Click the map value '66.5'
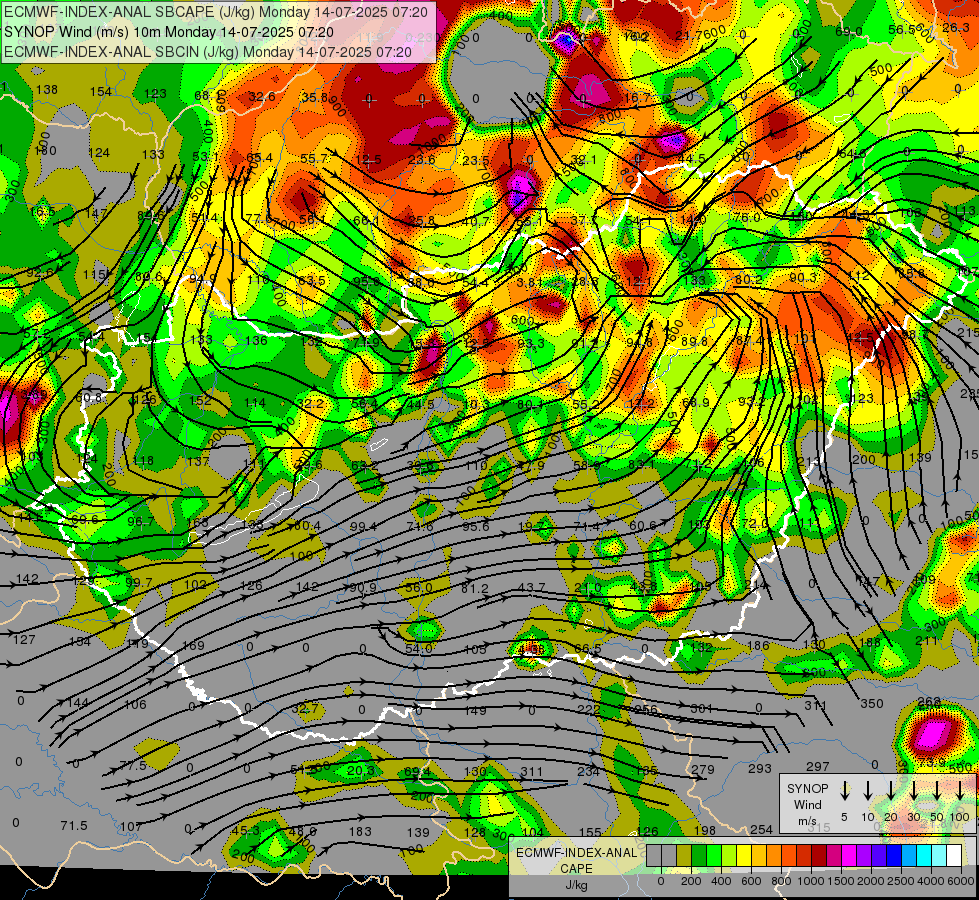This screenshot has height=900, width=979. (x=588, y=649)
